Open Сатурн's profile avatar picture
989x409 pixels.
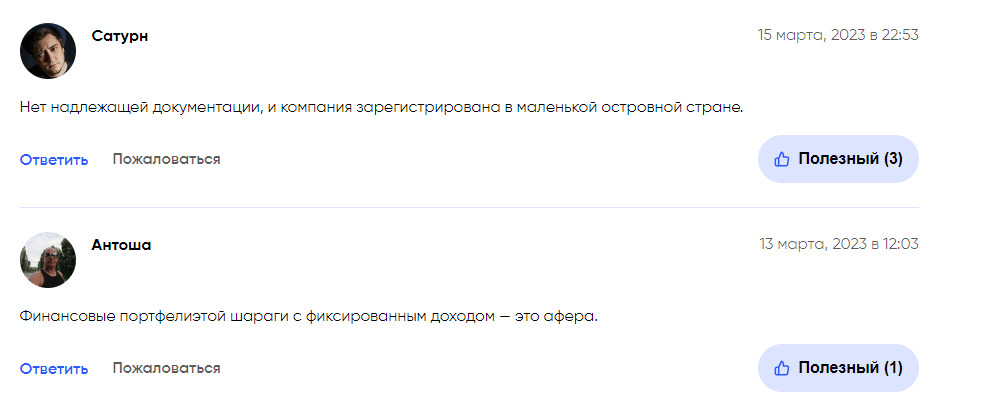pos(48,51)
